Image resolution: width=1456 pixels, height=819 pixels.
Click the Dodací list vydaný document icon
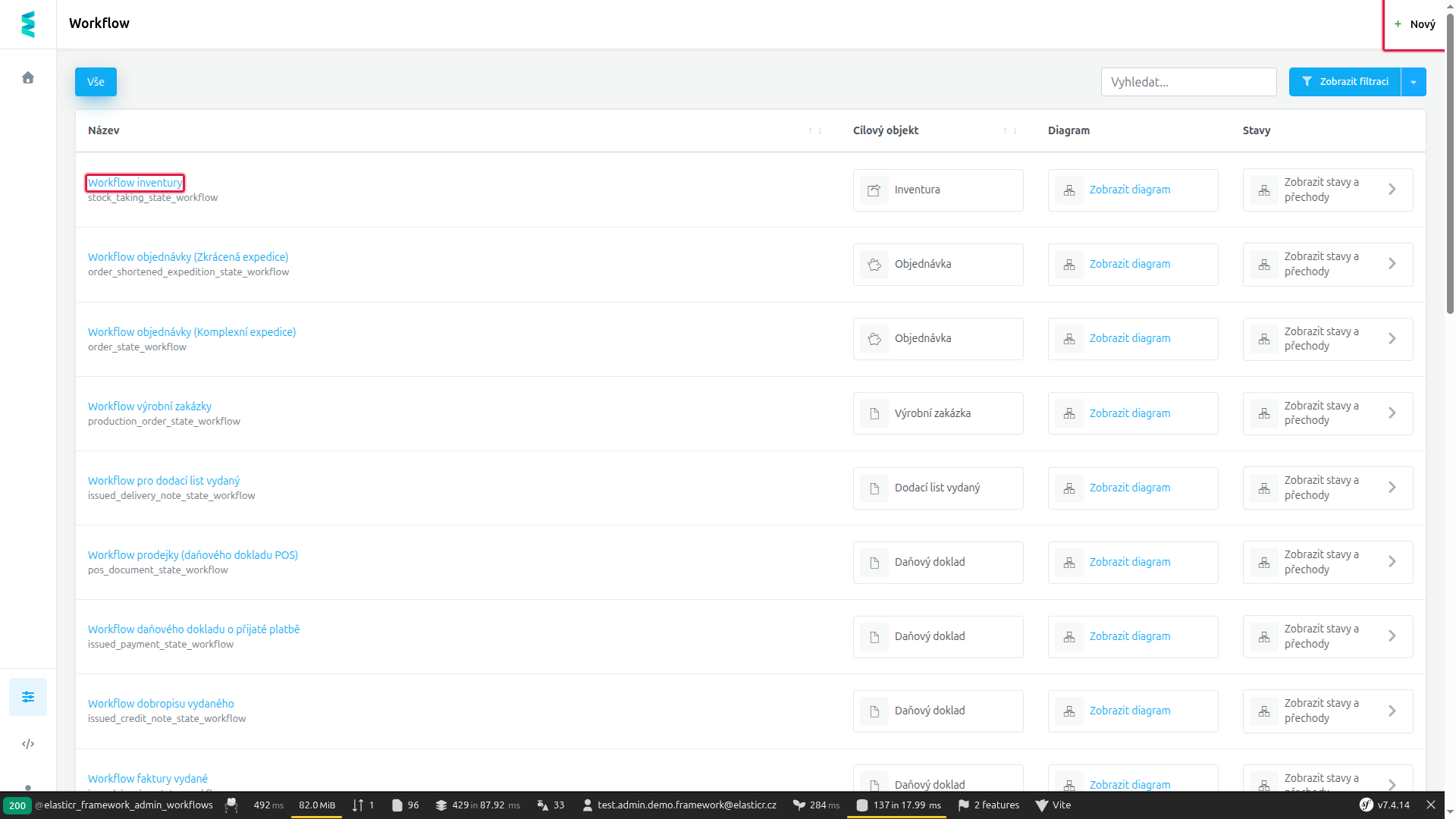(x=874, y=488)
